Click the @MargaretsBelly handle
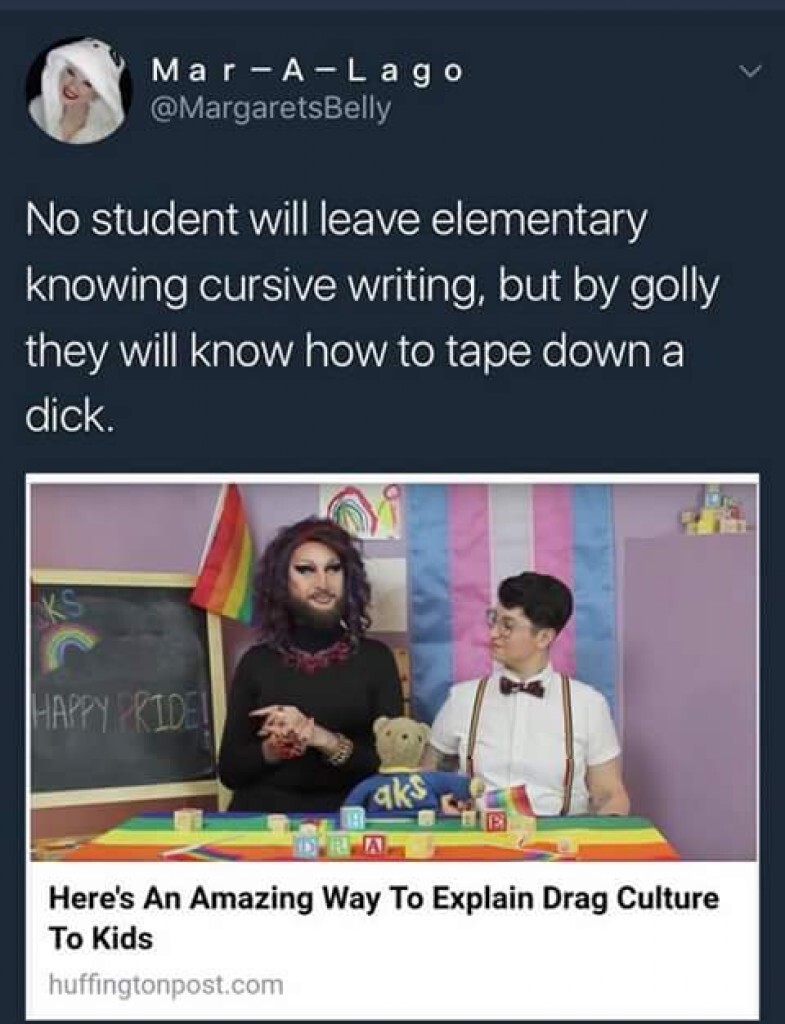Image resolution: width=785 pixels, height=1024 pixels. coord(270,108)
